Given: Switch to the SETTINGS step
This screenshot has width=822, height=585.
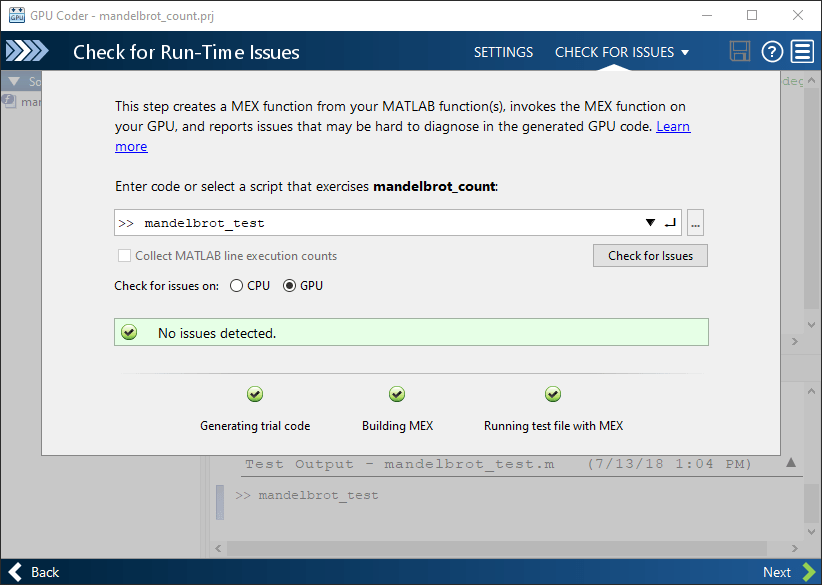Looking at the screenshot, I should point(503,51).
